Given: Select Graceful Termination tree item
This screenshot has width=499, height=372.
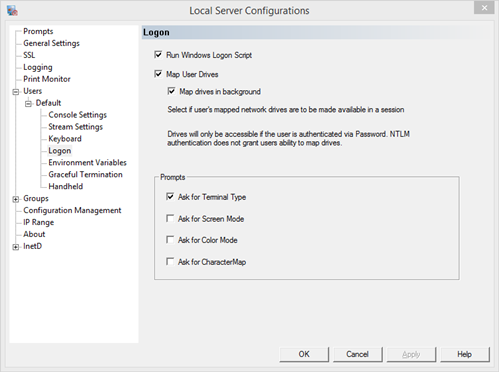Looking at the screenshot, I should (85, 174).
